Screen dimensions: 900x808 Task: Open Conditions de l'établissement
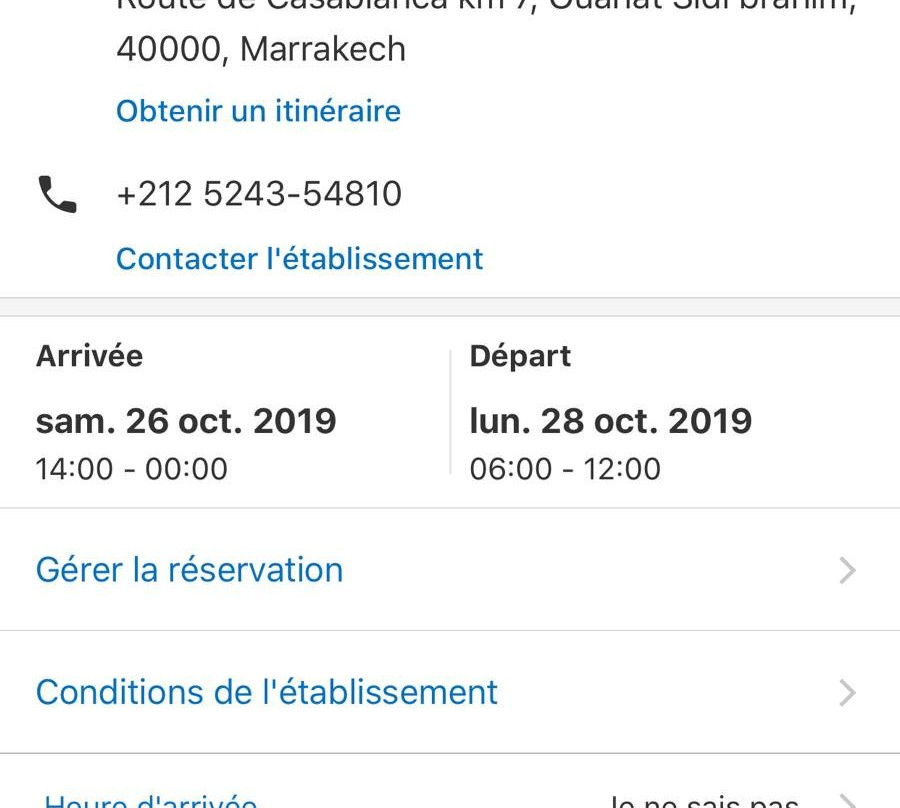(x=267, y=692)
